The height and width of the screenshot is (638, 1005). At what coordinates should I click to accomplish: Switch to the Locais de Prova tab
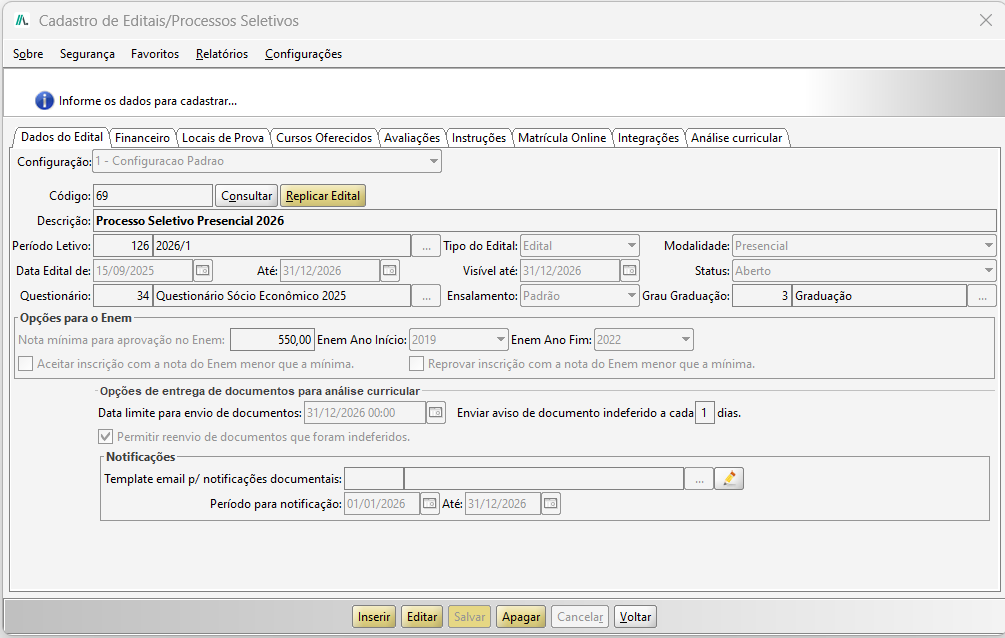223,138
